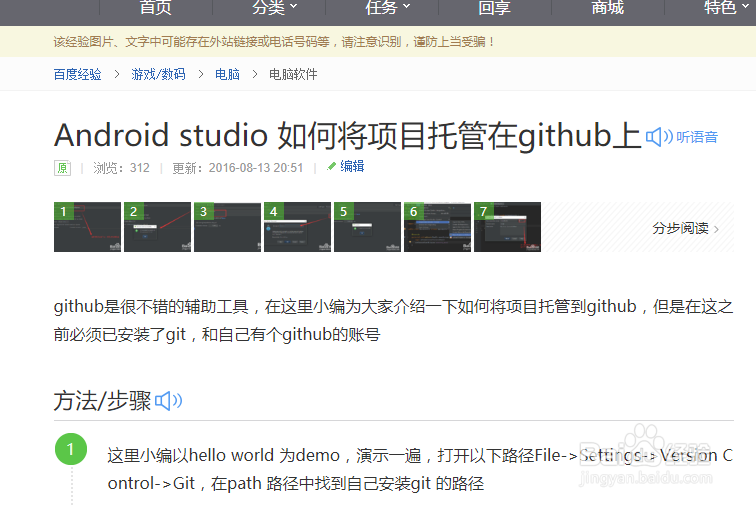Play audio via 方法/步骤 speaker icon

point(168,401)
